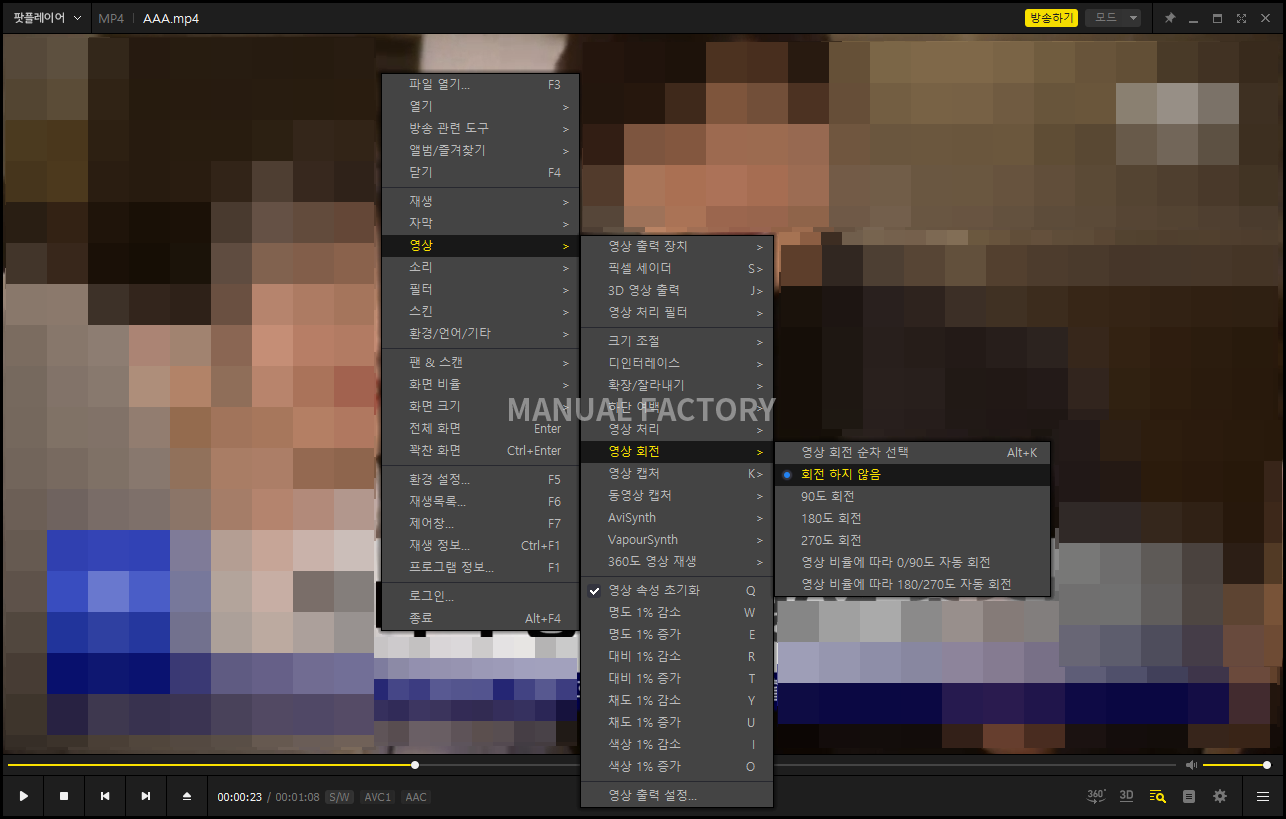Click the Play button
This screenshot has height=819, width=1286.
tap(23, 796)
